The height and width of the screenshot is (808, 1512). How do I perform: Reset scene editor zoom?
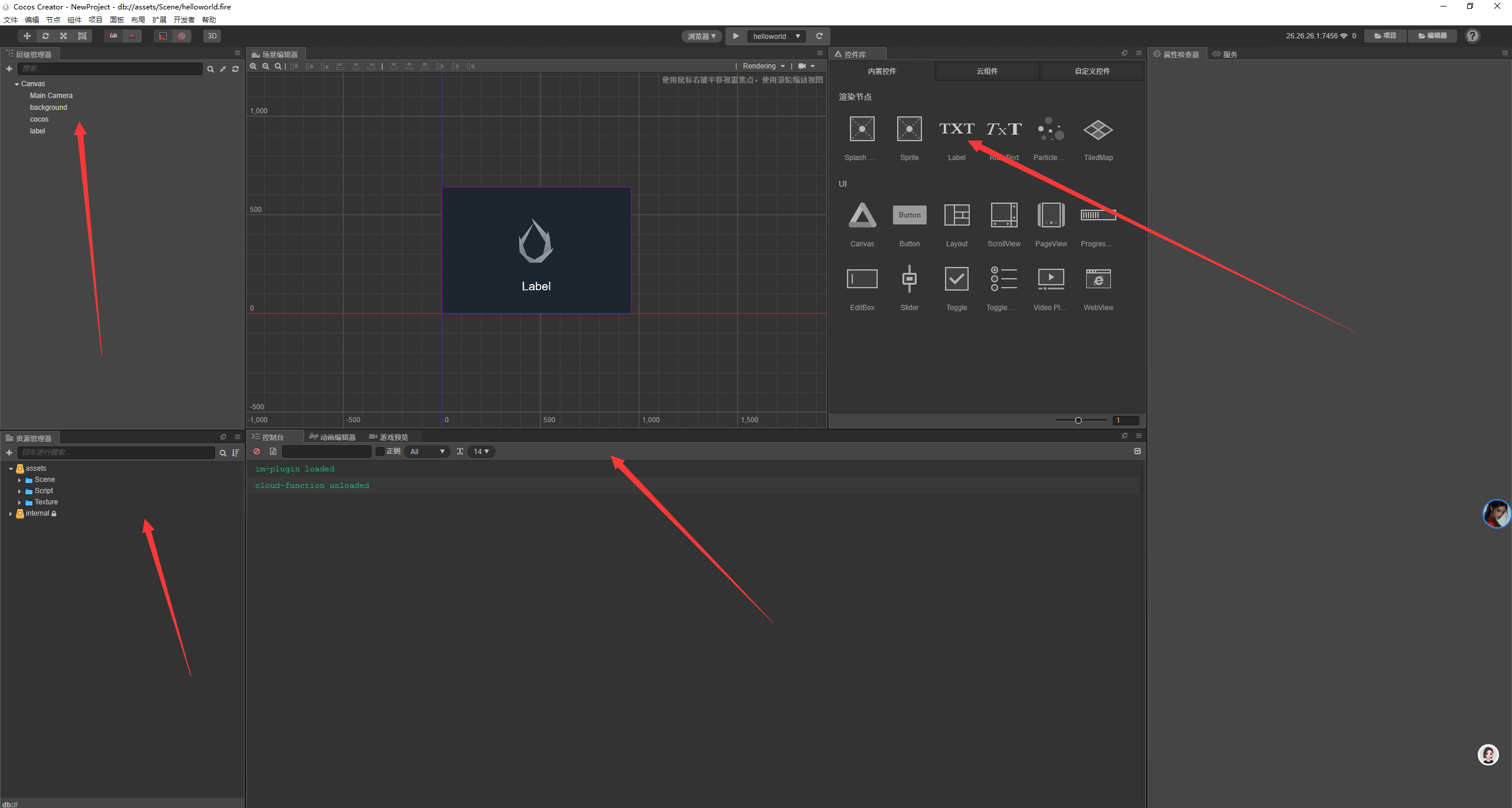(x=278, y=66)
